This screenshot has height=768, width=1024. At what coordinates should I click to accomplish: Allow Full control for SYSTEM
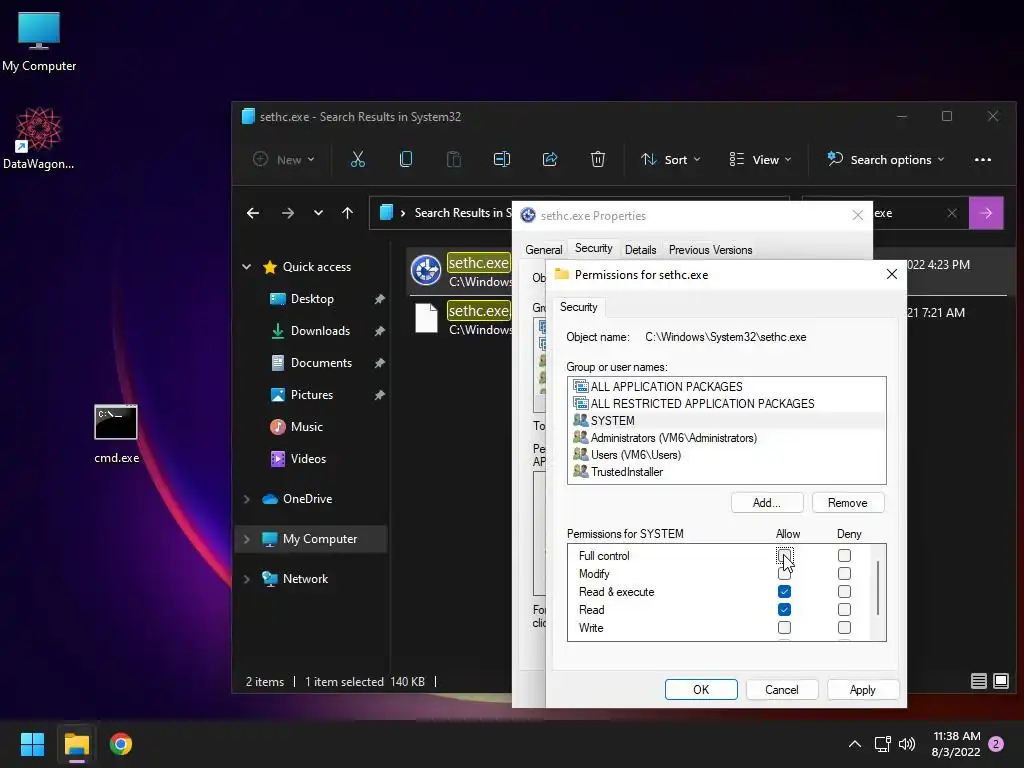coord(784,556)
